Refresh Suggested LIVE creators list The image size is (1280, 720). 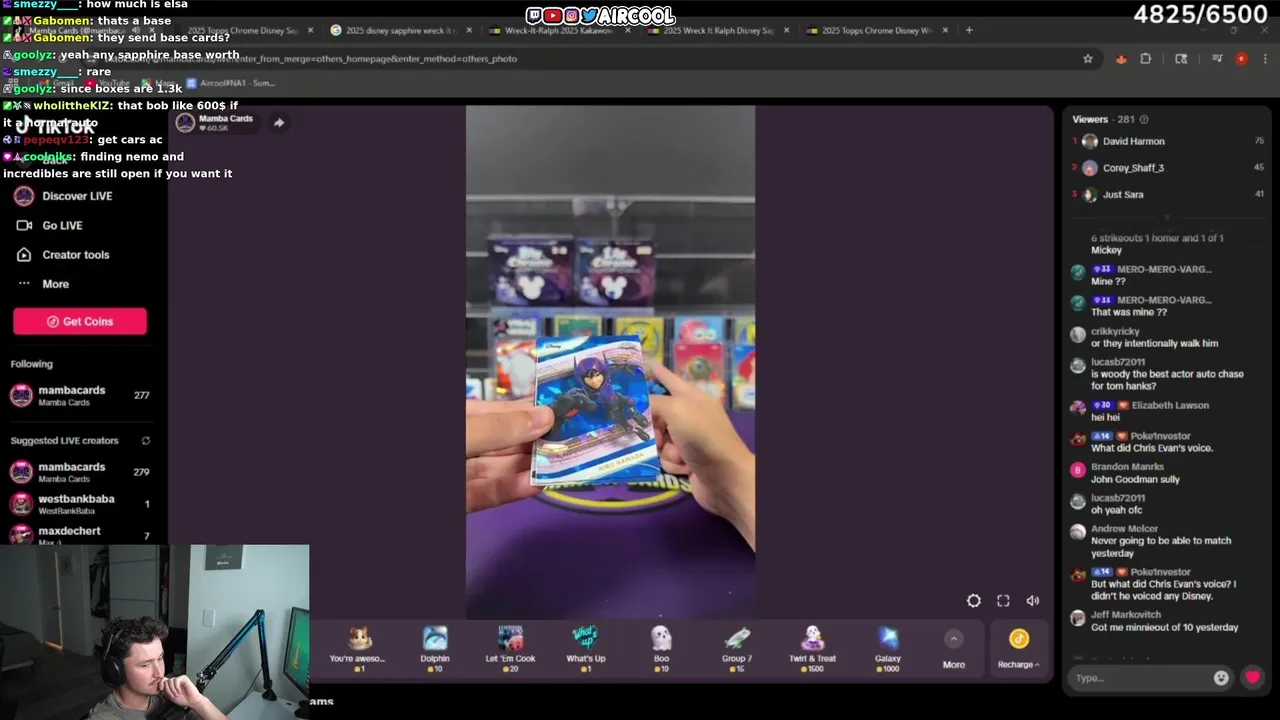145,441
